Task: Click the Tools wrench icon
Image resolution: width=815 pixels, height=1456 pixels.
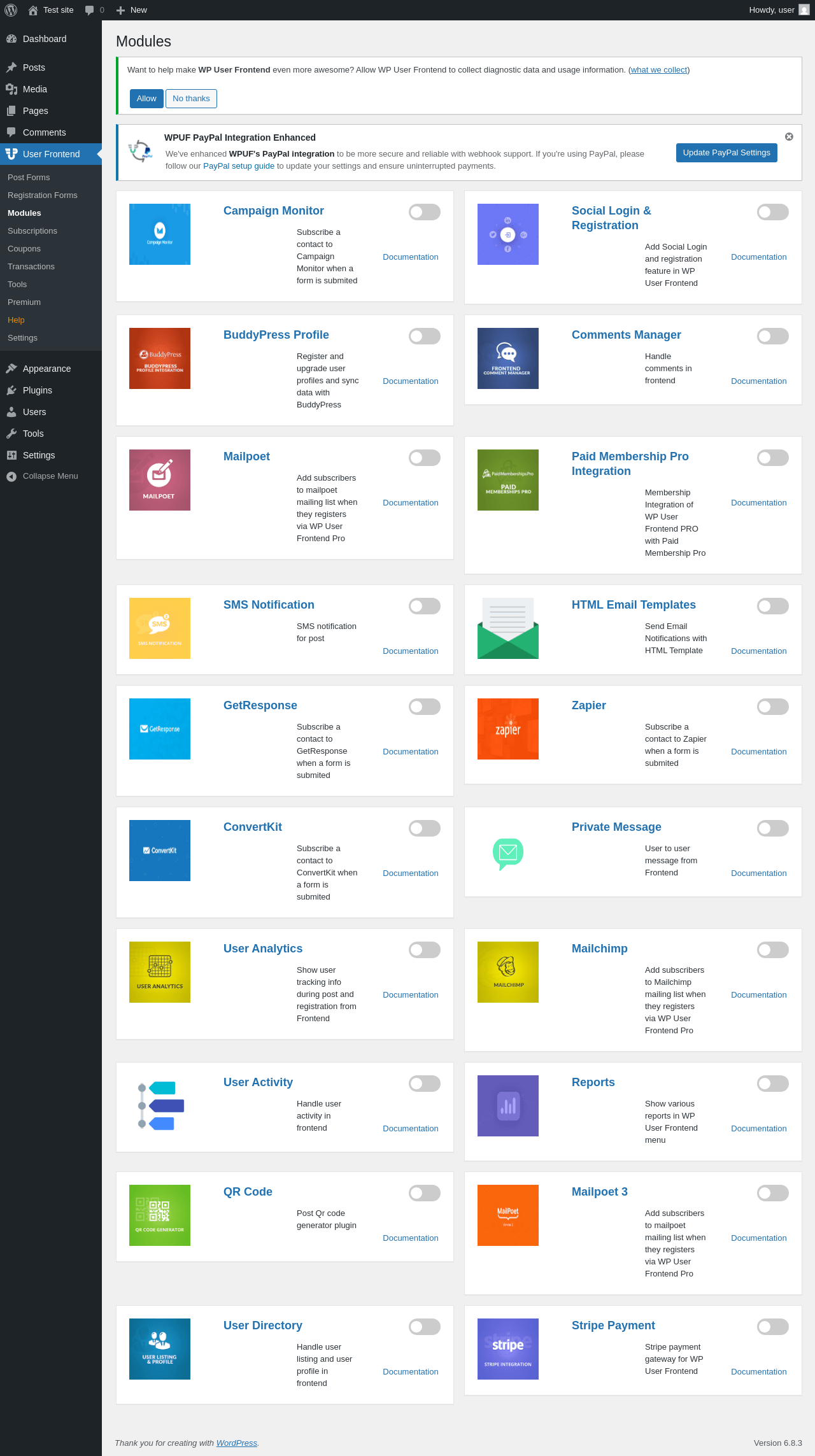Action: point(11,434)
